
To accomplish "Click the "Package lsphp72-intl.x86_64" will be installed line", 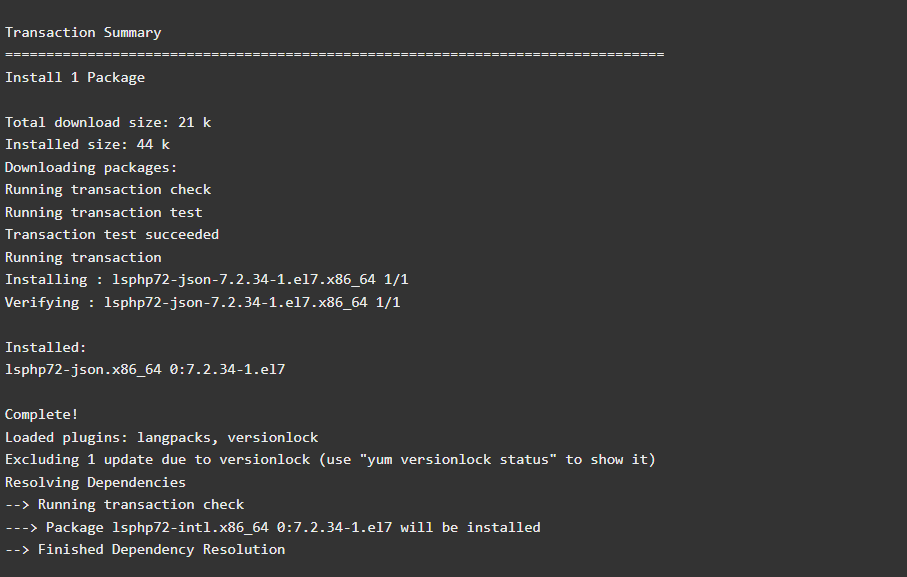I will 273,527.
